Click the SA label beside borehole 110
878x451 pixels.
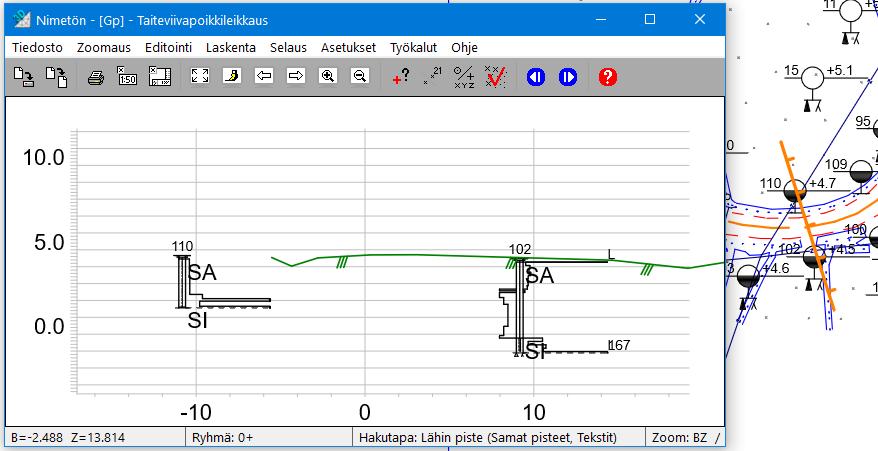(202, 273)
